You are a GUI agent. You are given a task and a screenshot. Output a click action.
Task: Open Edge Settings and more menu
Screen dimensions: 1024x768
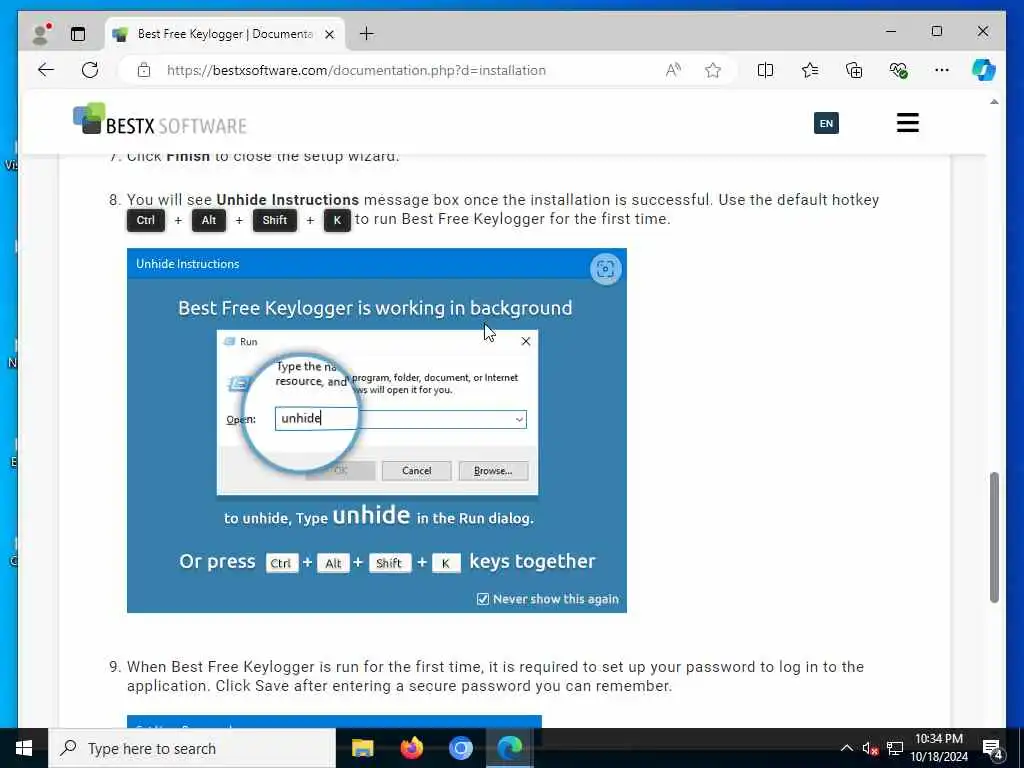point(942,70)
